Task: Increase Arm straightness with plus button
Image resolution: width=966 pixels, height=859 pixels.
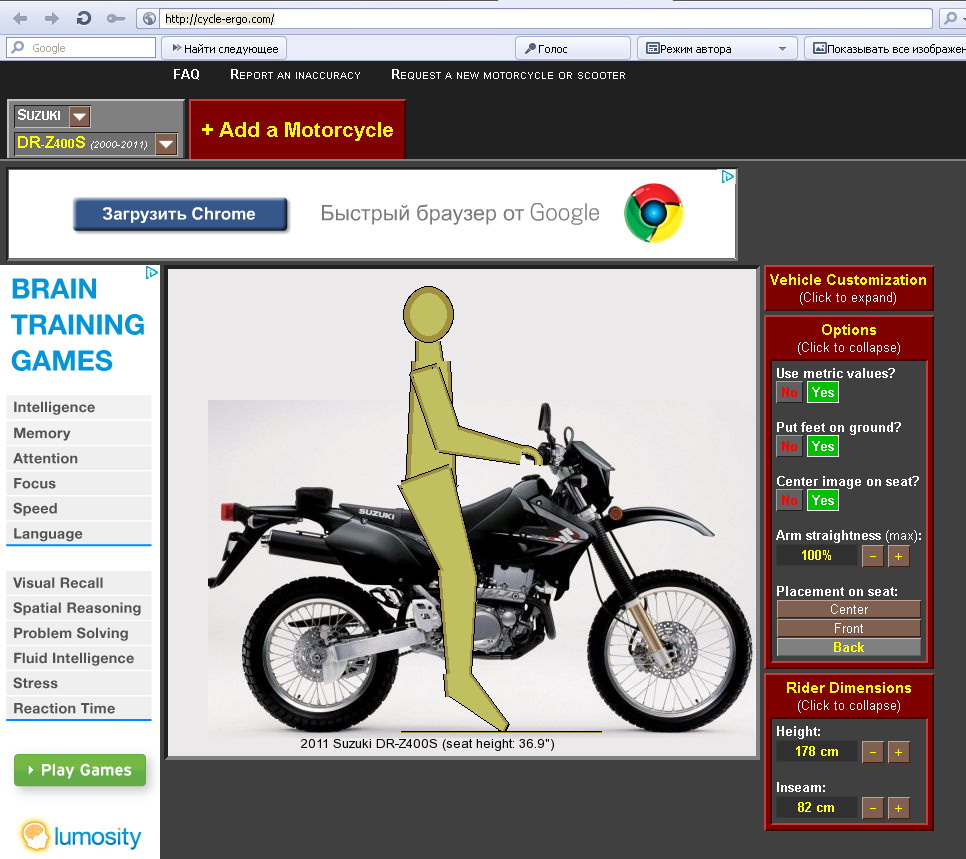Action: tap(898, 556)
